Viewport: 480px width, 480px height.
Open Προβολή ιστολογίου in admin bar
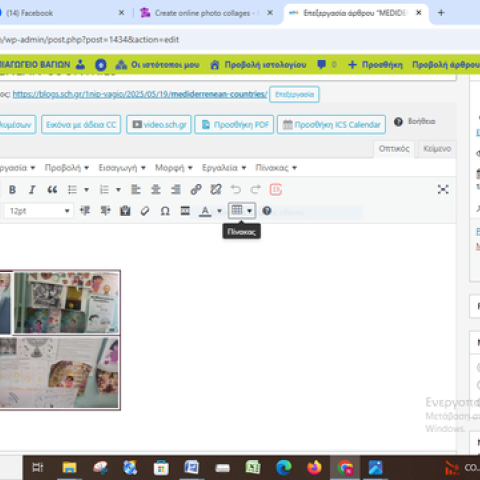click(x=258, y=65)
